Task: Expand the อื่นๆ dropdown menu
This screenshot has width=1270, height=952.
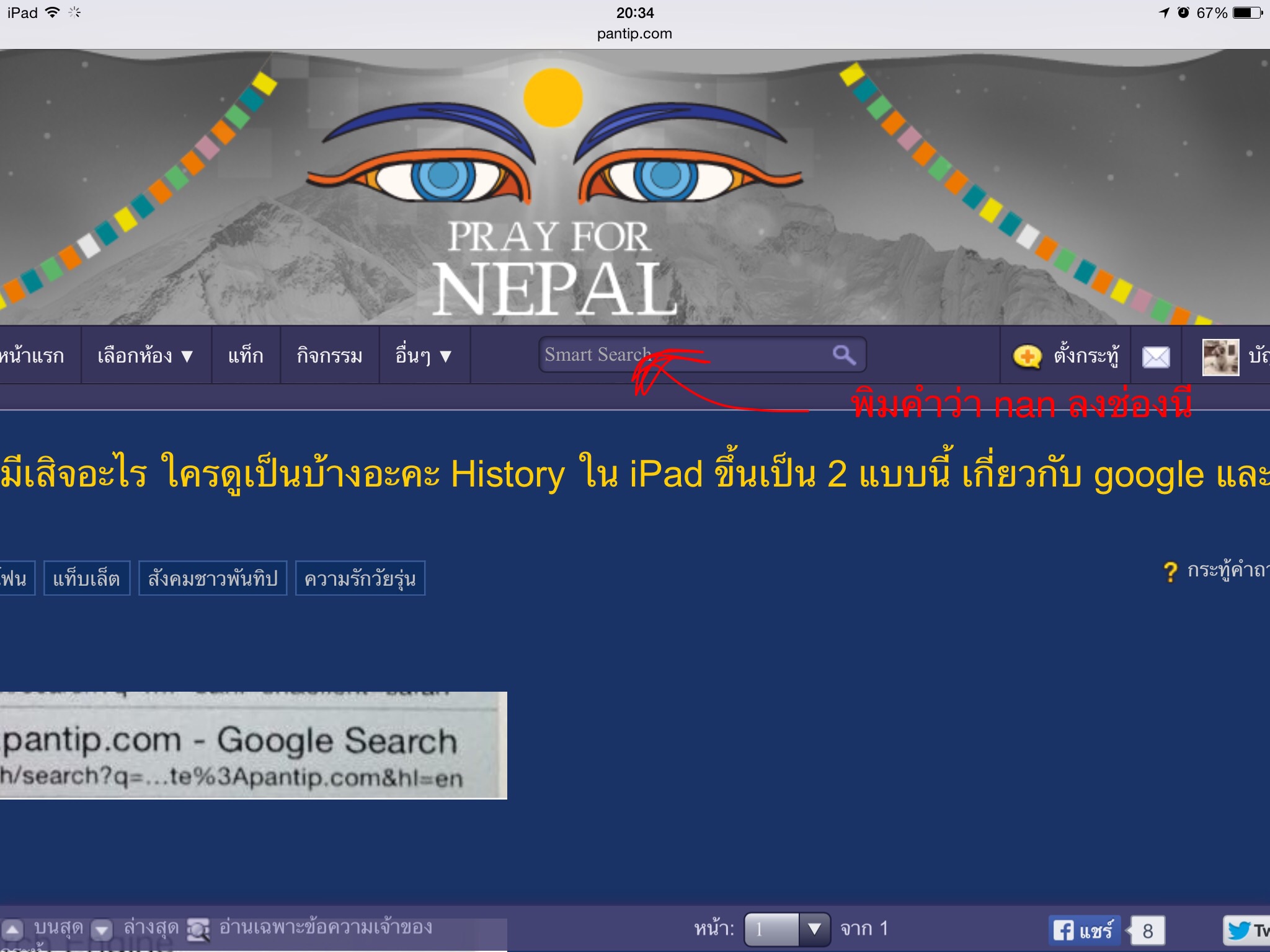Action: pos(424,356)
